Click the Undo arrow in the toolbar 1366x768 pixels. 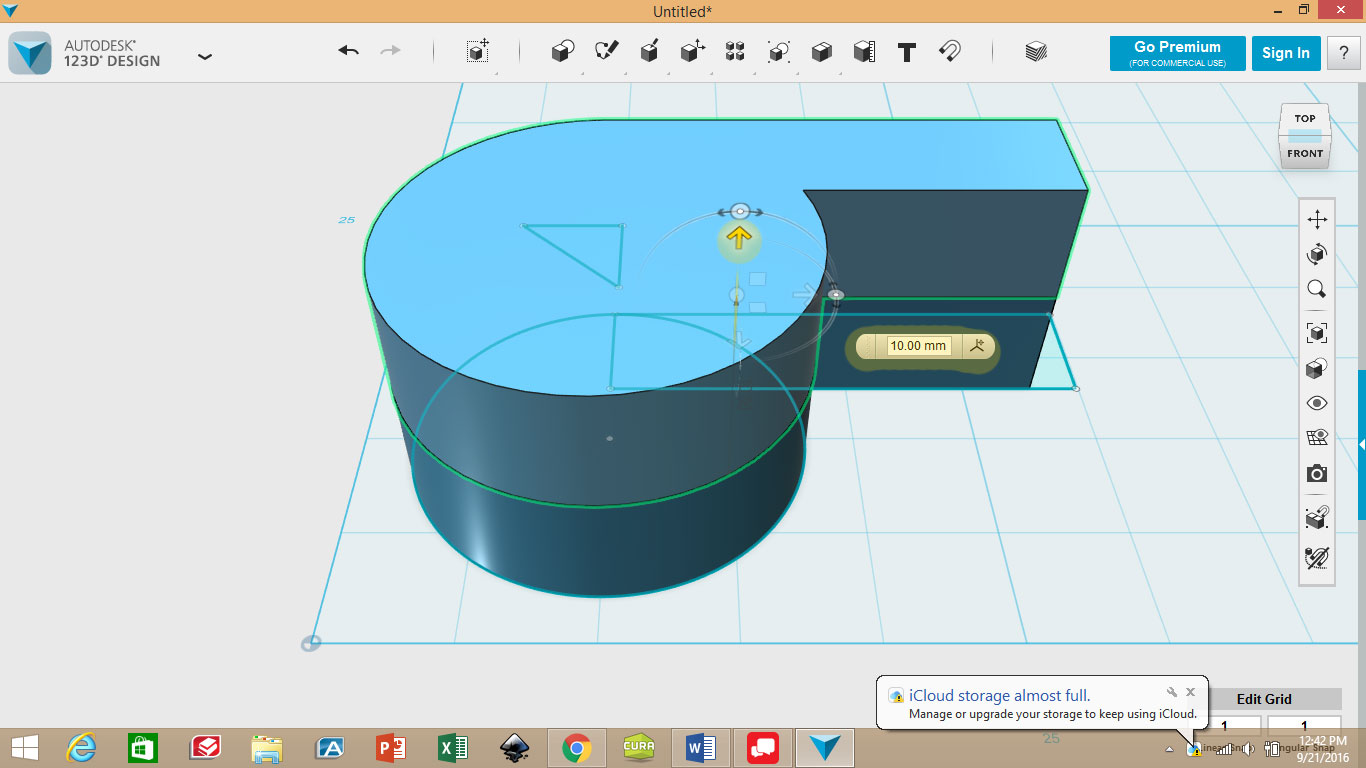click(x=348, y=51)
